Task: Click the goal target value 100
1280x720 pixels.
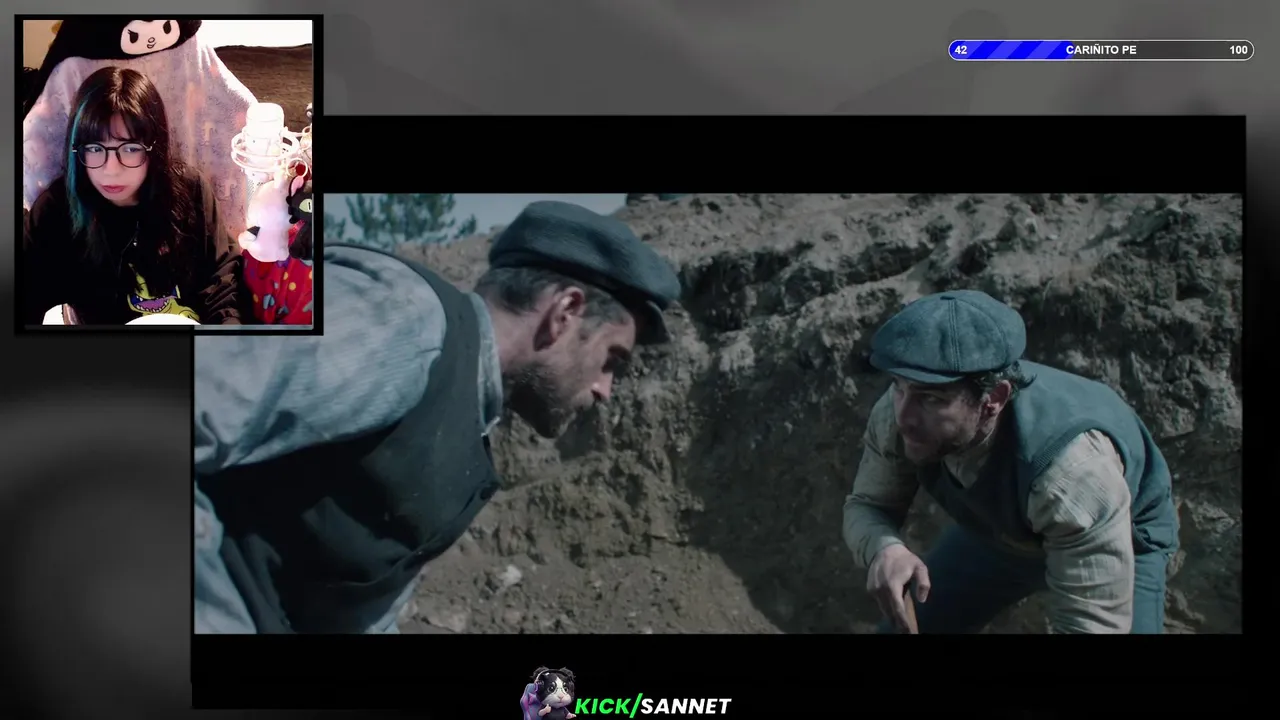Action: (x=1238, y=50)
